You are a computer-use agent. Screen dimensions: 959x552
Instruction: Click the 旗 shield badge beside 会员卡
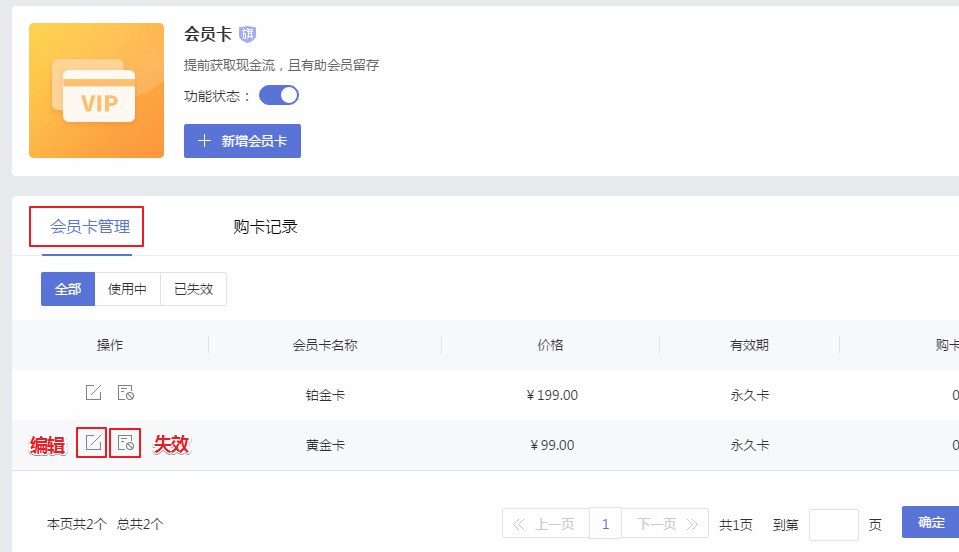[247, 34]
